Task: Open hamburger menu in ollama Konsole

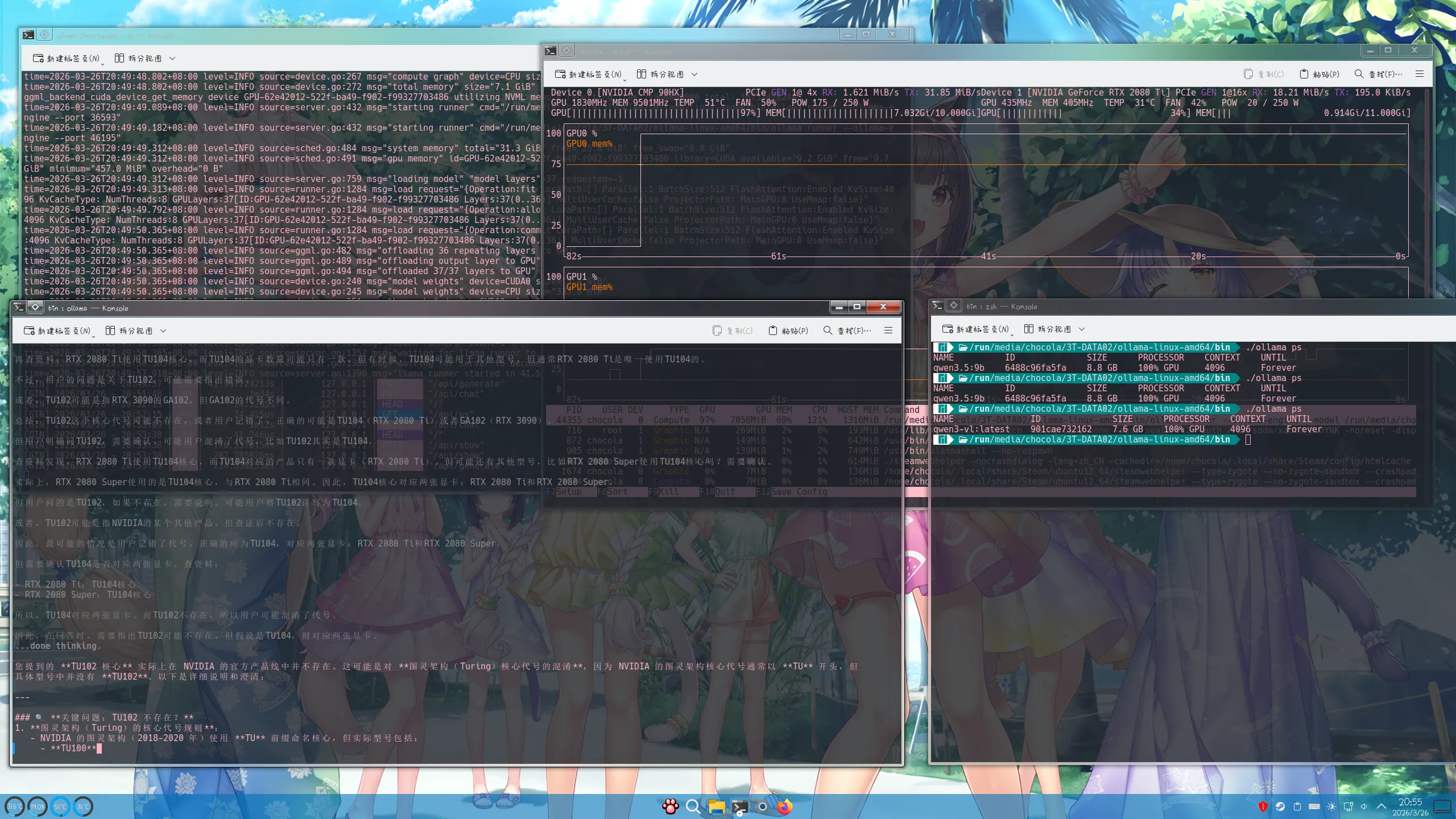Action: point(888,330)
